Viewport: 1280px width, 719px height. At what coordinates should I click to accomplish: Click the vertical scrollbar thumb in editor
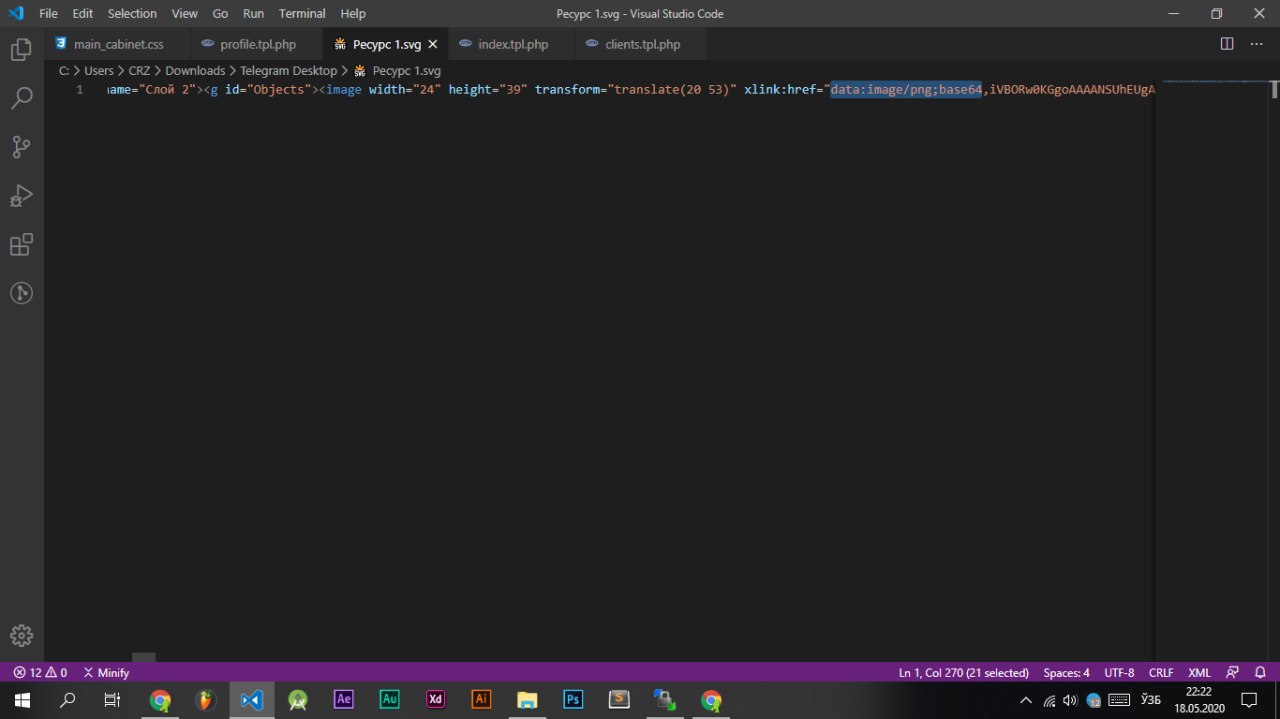coord(1274,90)
